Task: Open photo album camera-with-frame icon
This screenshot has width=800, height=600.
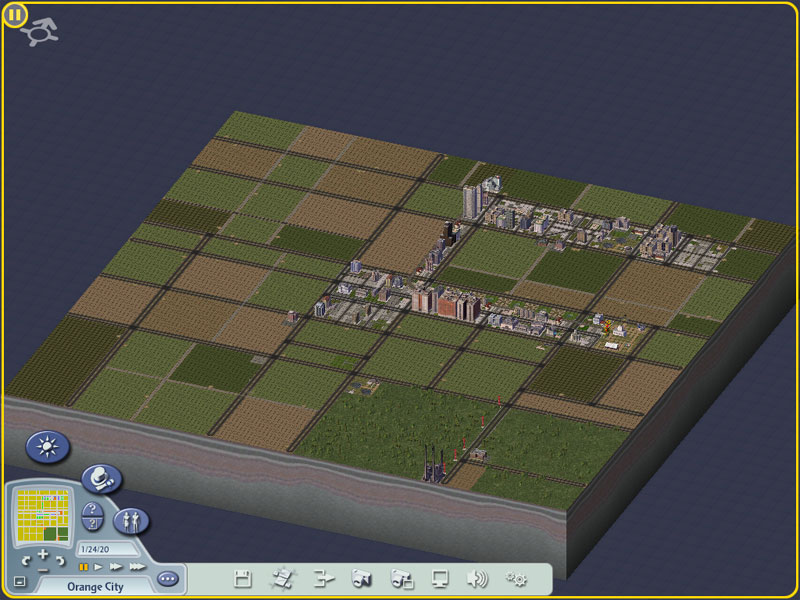Action: (x=402, y=579)
